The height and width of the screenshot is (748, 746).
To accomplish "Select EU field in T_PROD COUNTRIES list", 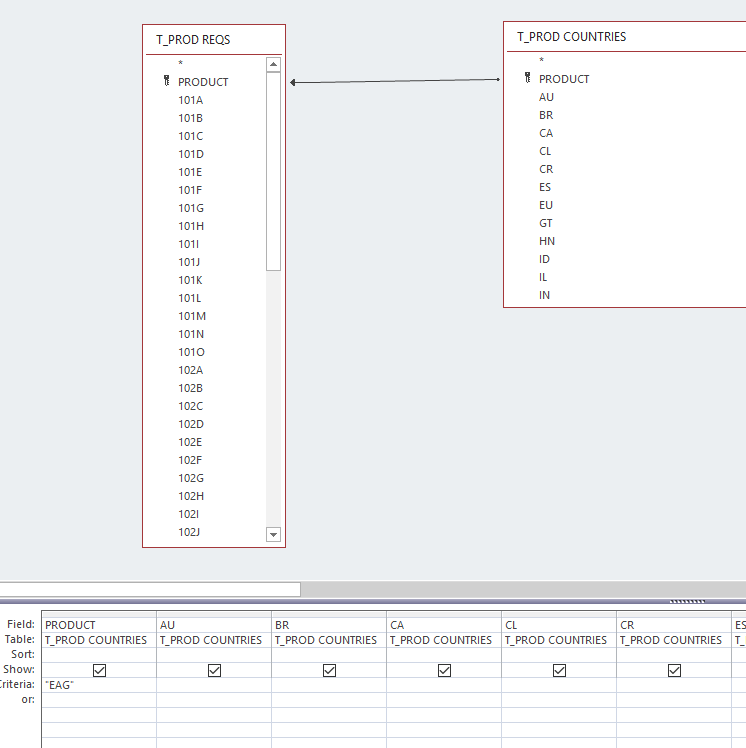I will (546, 205).
